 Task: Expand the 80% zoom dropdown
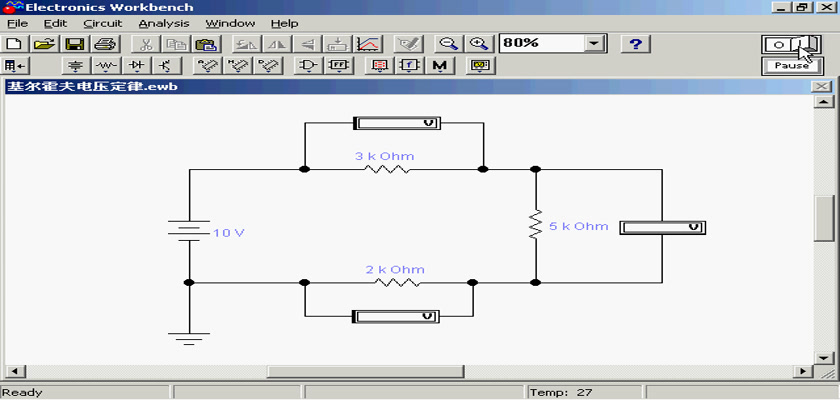click(593, 43)
